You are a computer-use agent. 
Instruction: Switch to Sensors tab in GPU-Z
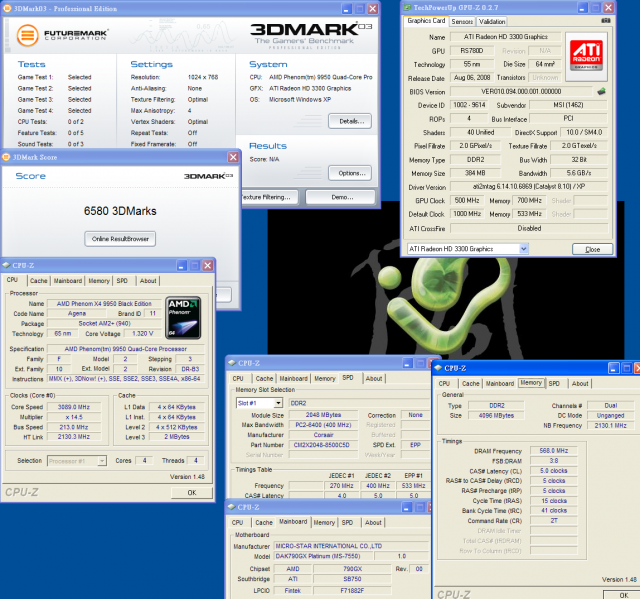point(462,22)
